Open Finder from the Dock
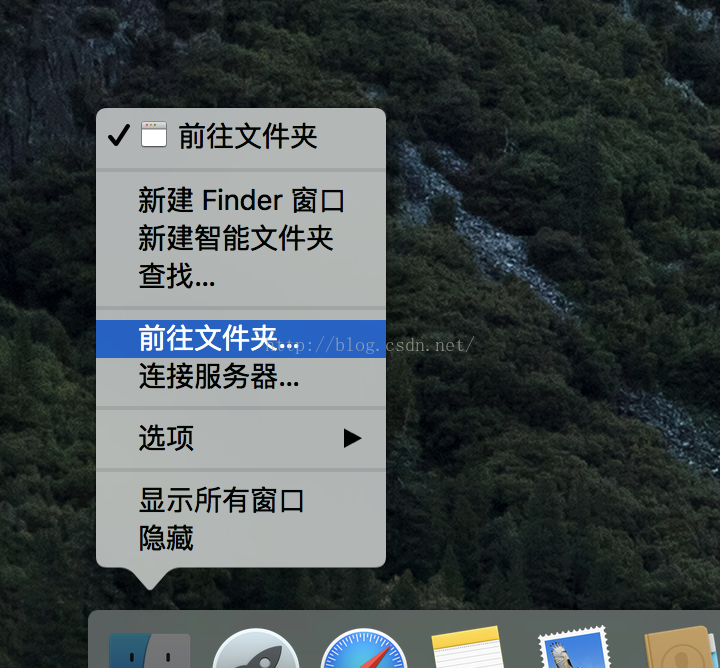The width and height of the screenshot is (720, 668). (150, 651)
